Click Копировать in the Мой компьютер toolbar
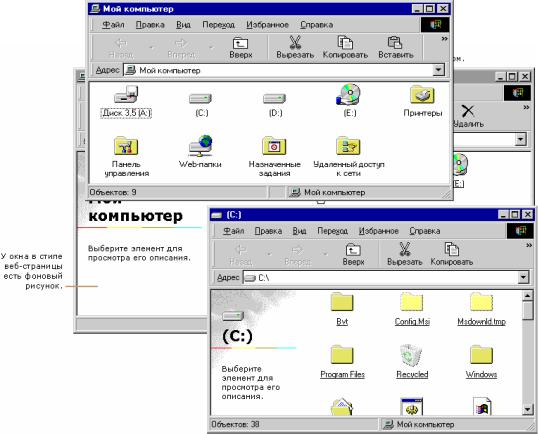The height and width of the screenshot is (434, 538). 345,48
